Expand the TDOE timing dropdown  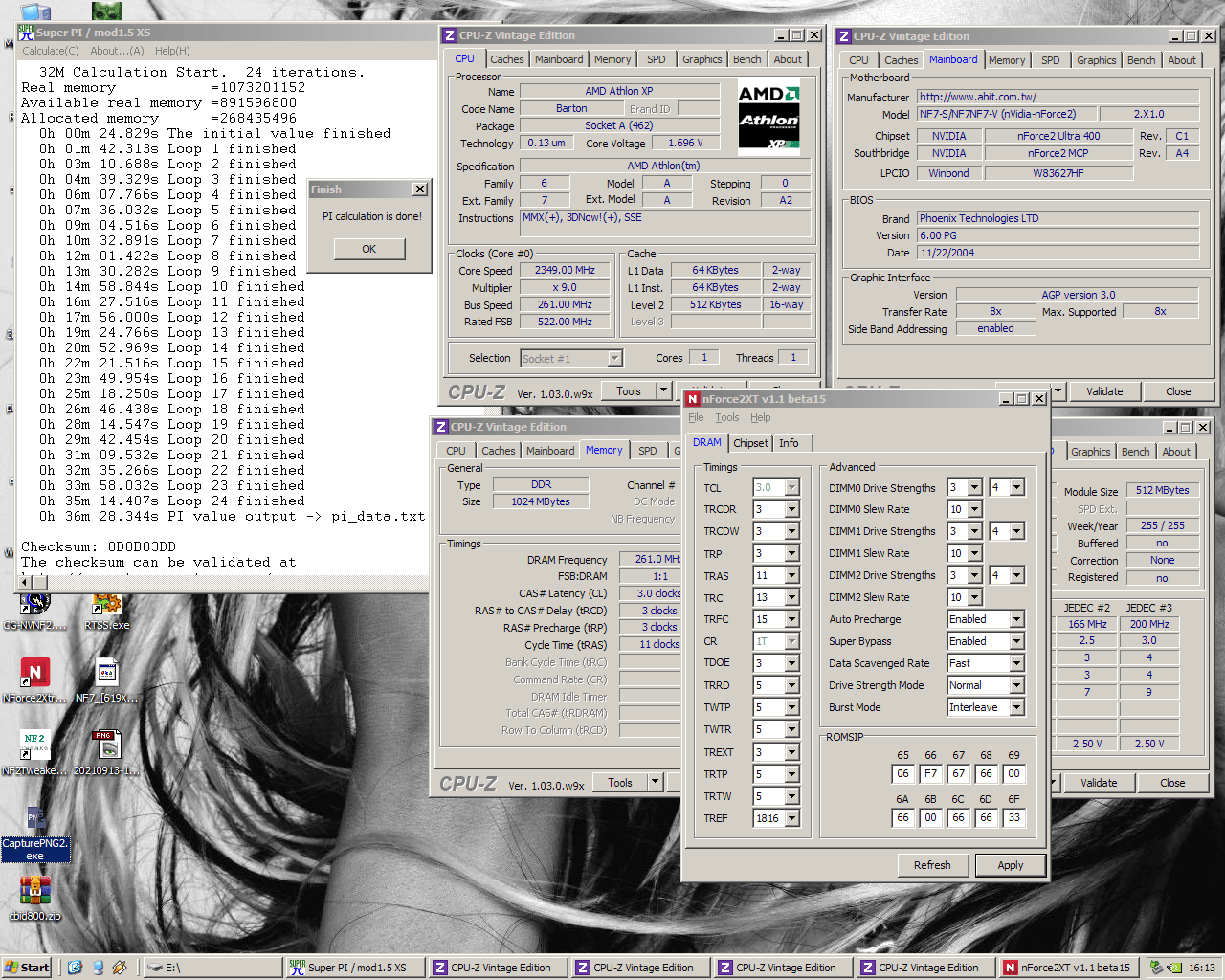tap(791, 663)
